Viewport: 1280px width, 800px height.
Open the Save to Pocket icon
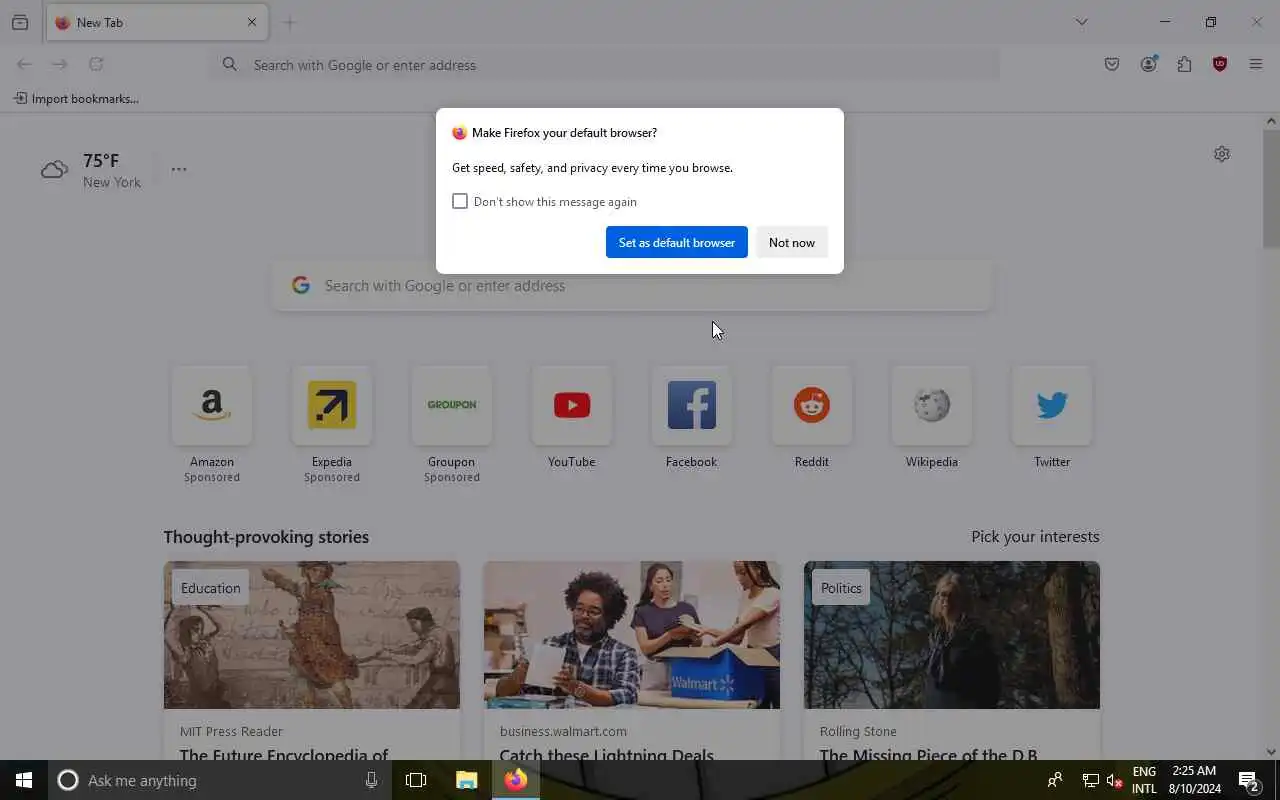pos(1112,64)
